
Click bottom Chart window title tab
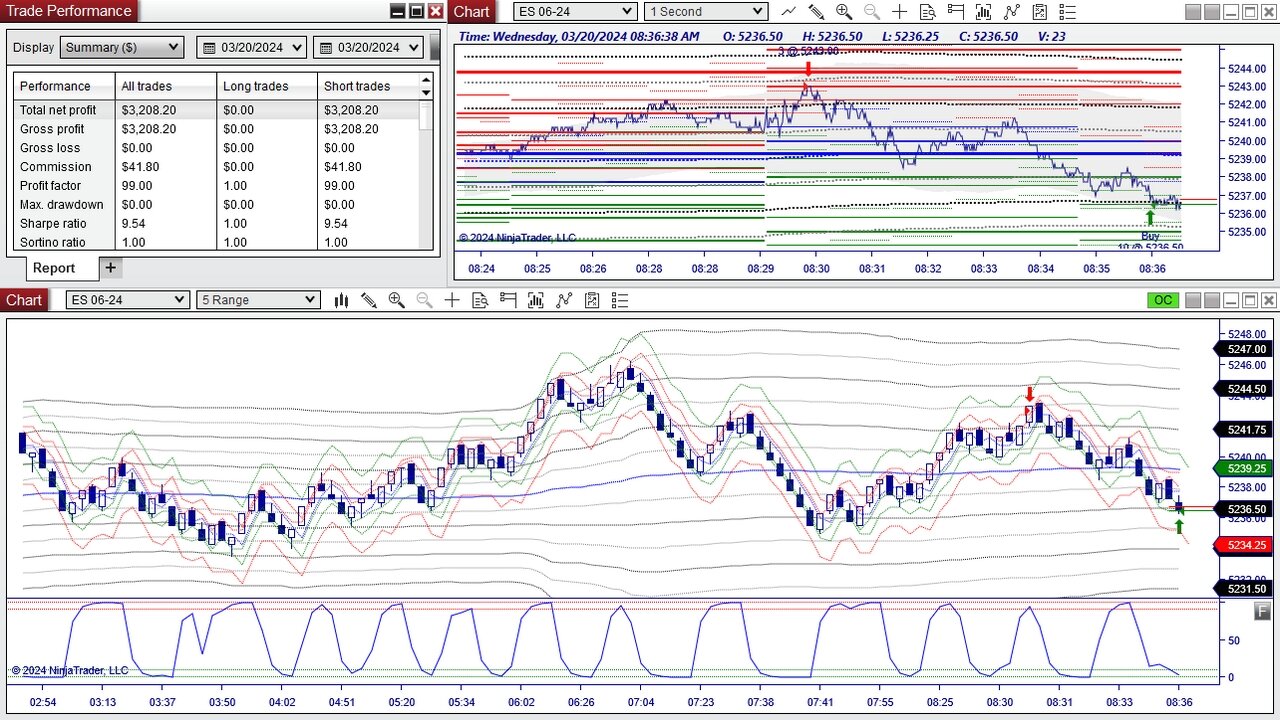(x=24, y=300)
